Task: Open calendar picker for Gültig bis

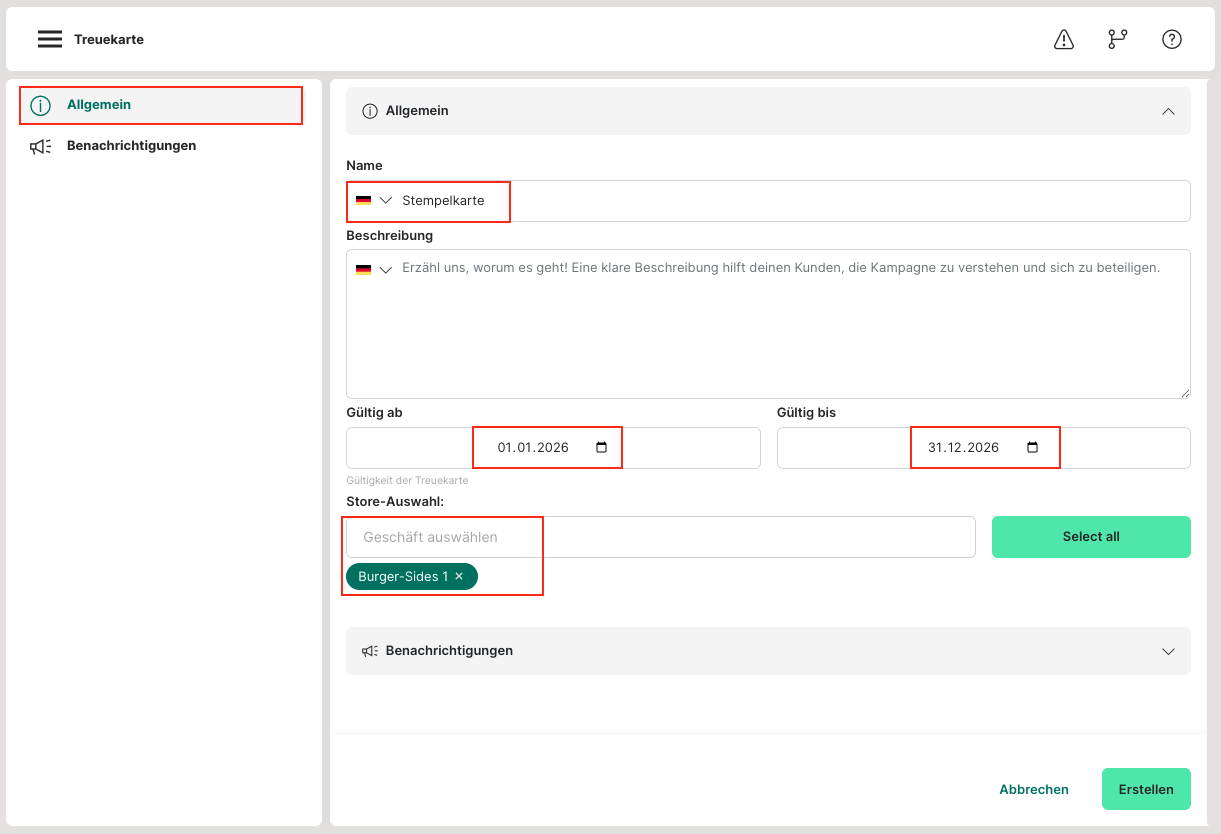Action: pos(1032,448)
